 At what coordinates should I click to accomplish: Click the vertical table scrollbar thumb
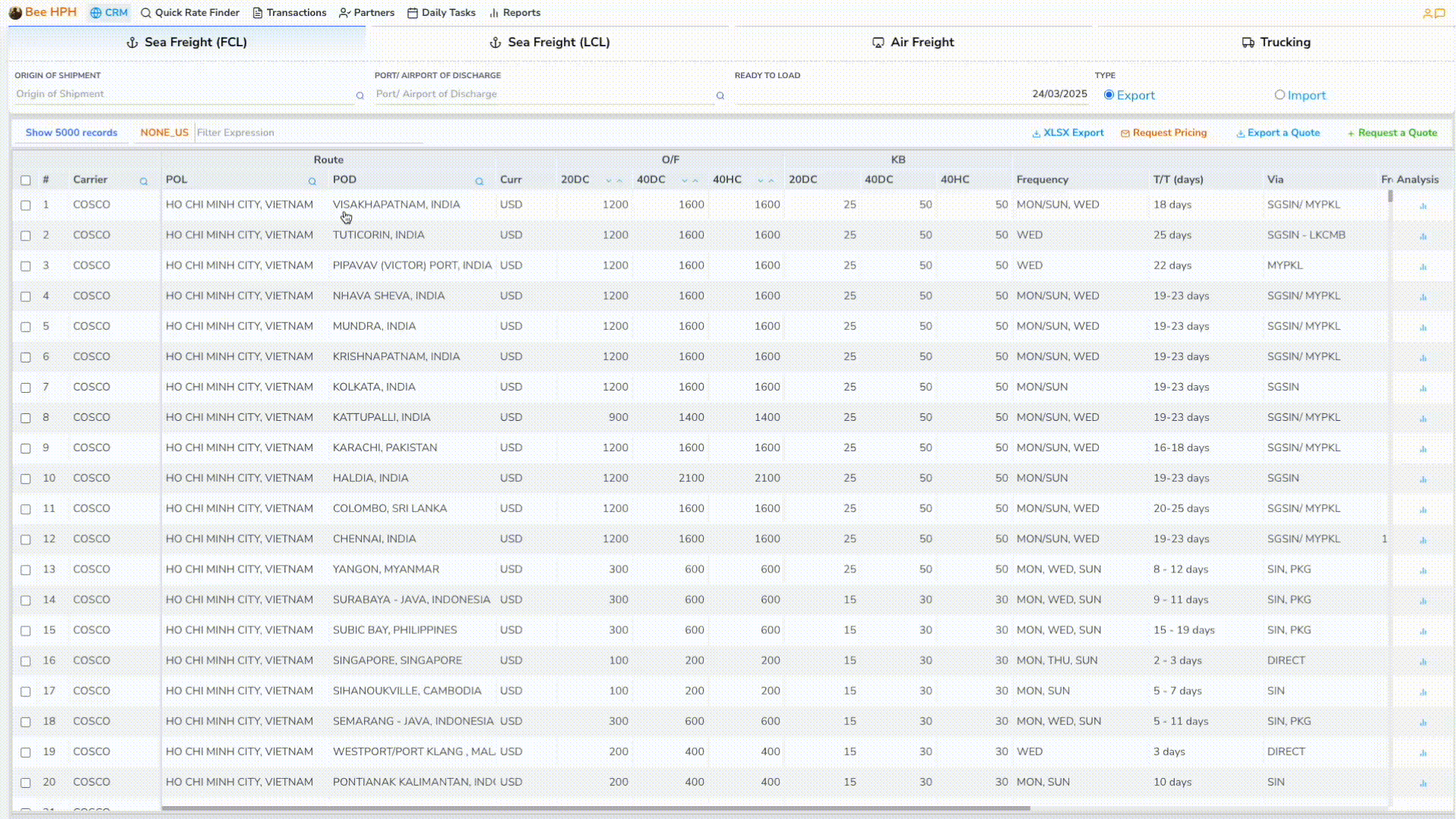(1390, 196)
